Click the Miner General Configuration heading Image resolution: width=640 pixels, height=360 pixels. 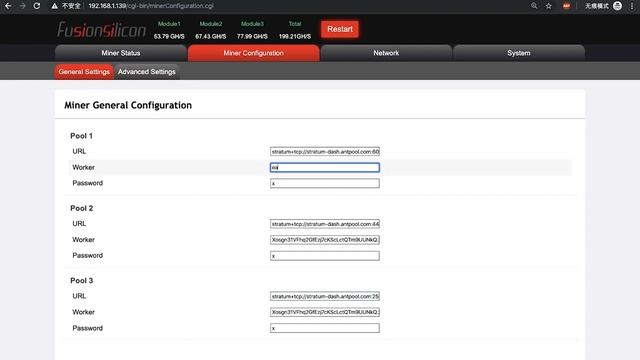(x=128, y=105)
